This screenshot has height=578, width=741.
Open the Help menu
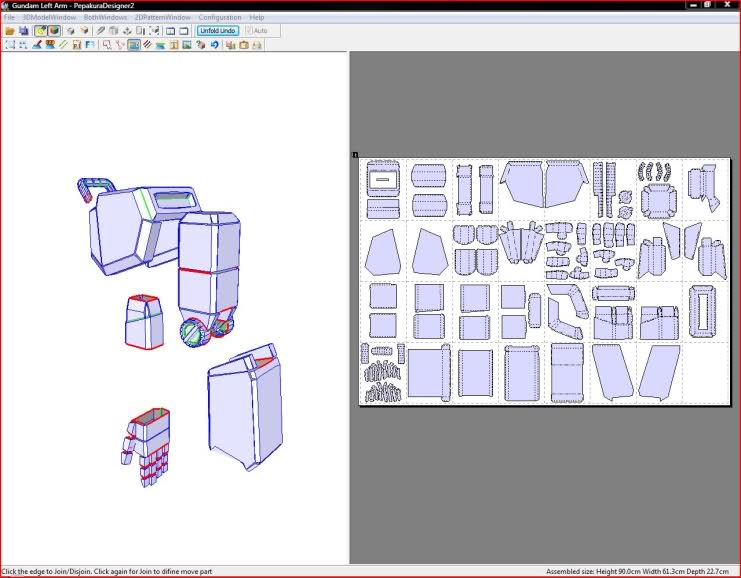[x=257, y=18]
